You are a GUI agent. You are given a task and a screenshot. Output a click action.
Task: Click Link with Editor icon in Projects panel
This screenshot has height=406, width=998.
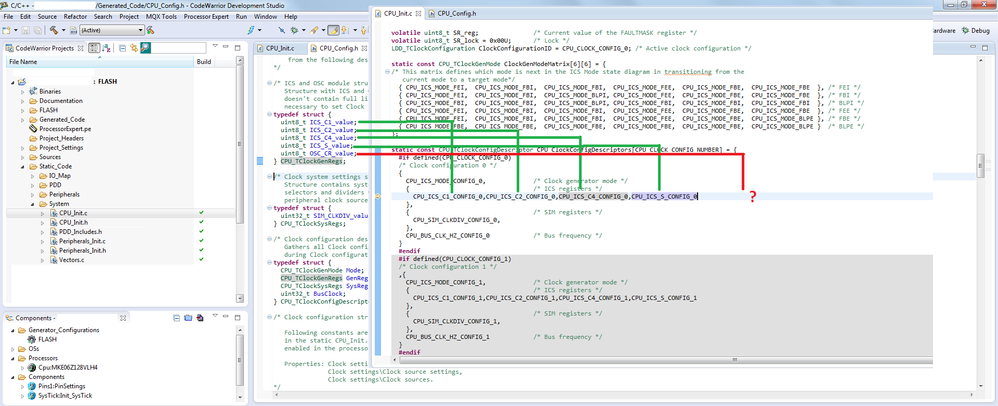(134, 48)
